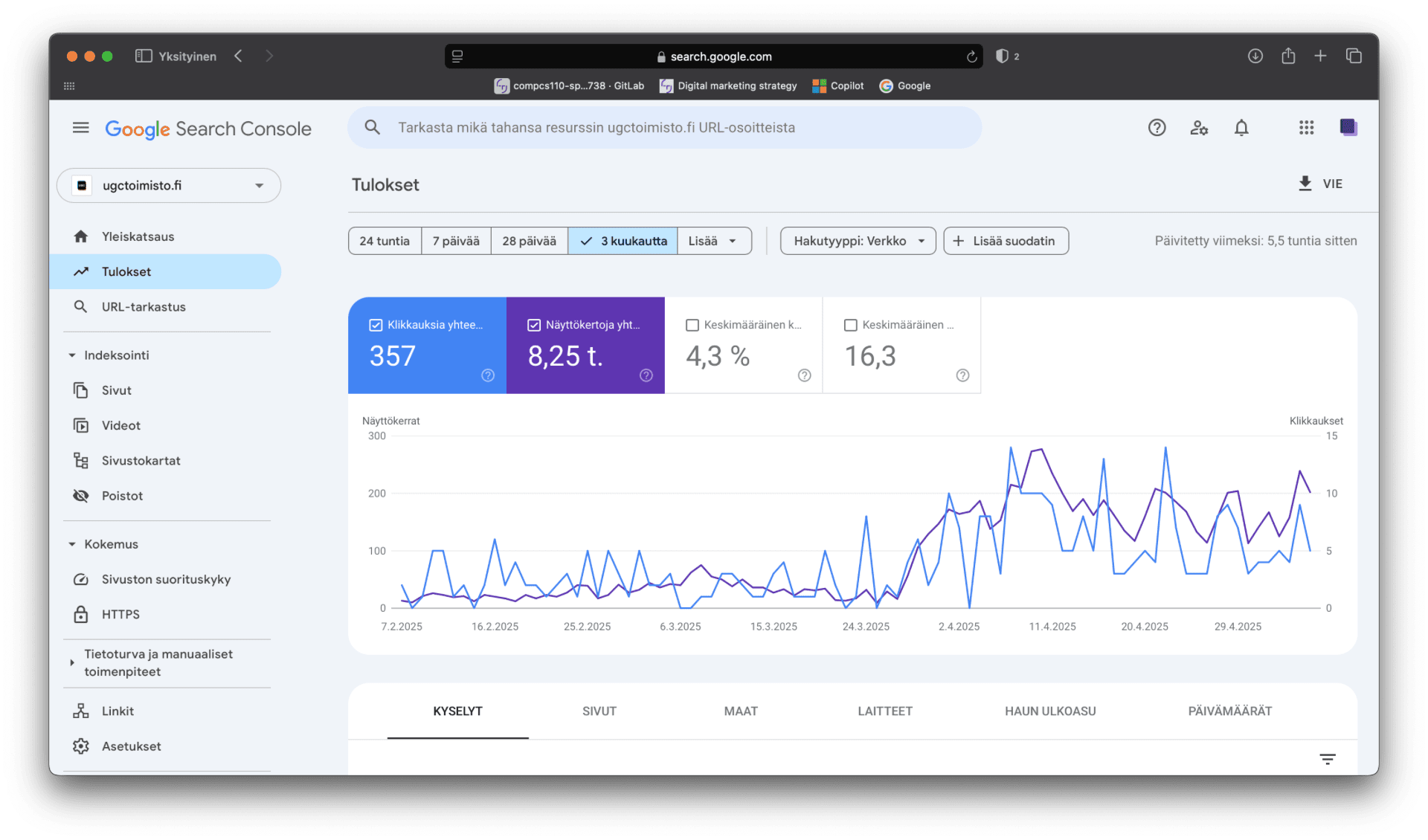Switch to the MAAT tab
Screen dimensions: 1428x840
740,711
